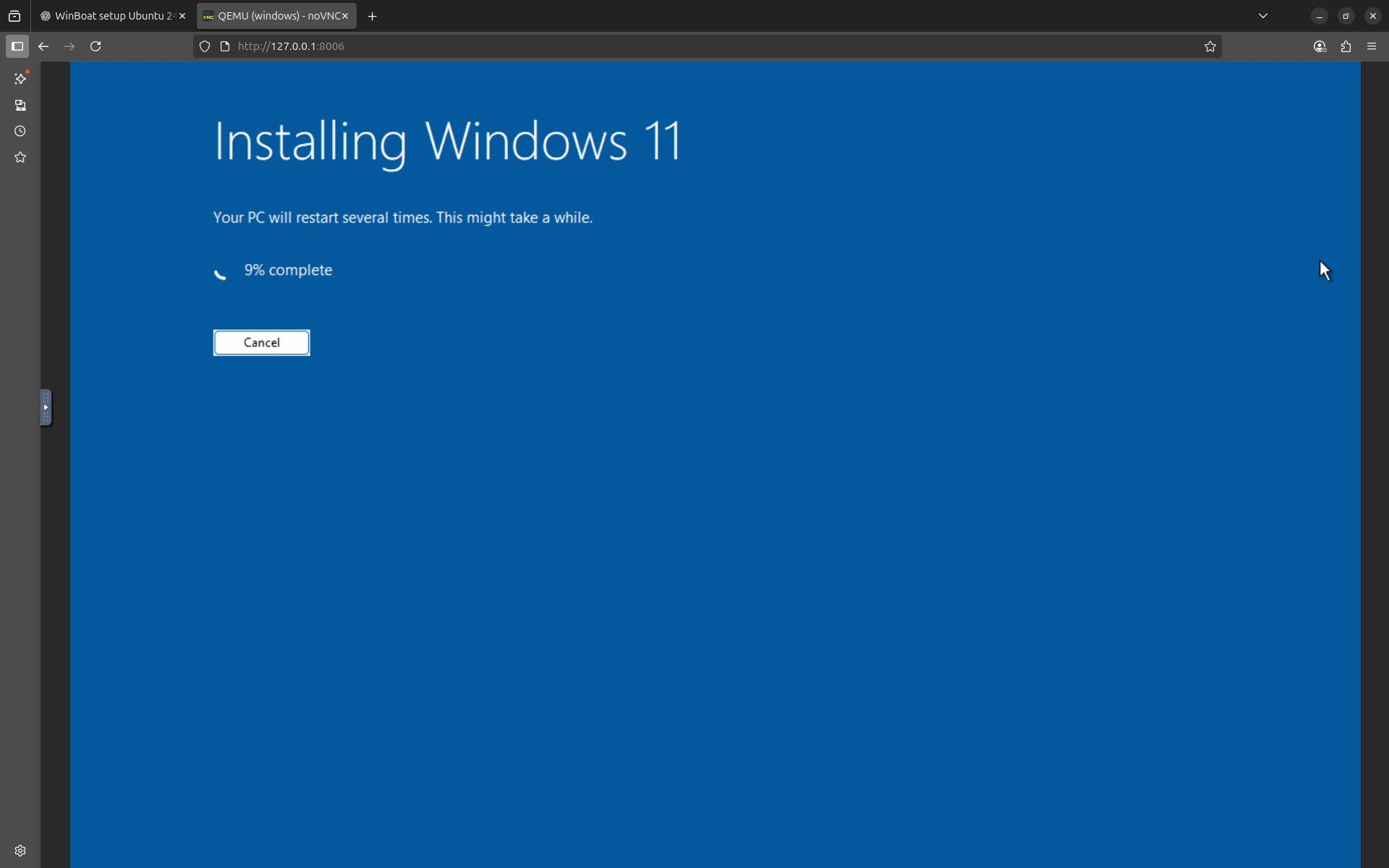Open the account profile icon
The height and width of the screenshot is (868, 1389).
1320,46
